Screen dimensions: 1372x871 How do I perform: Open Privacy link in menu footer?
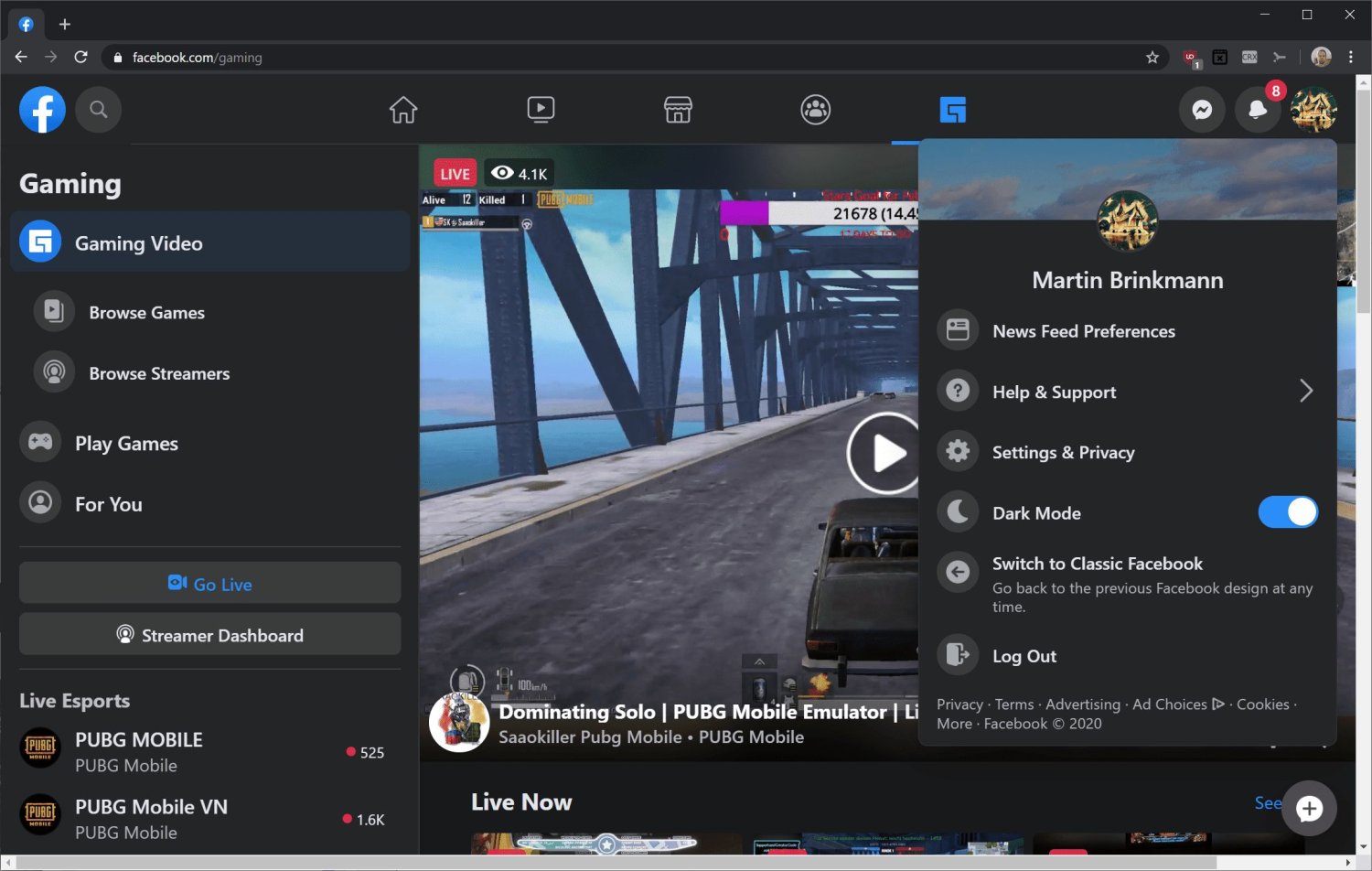[959, 704]
